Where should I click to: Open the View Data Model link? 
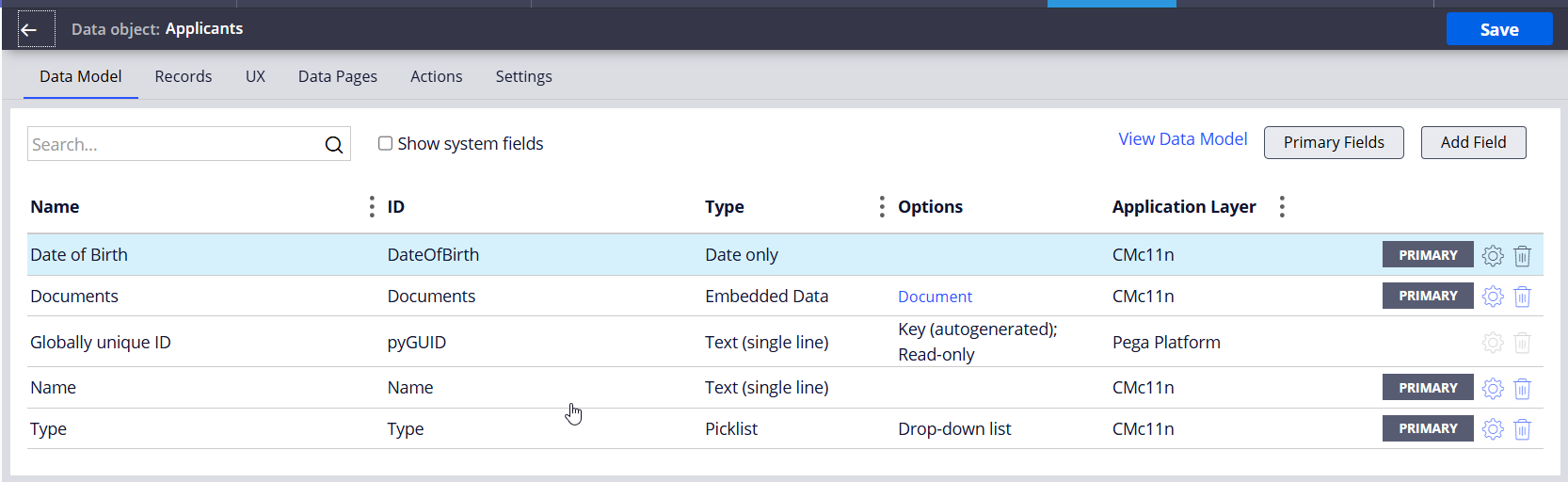pos(1182,139)
